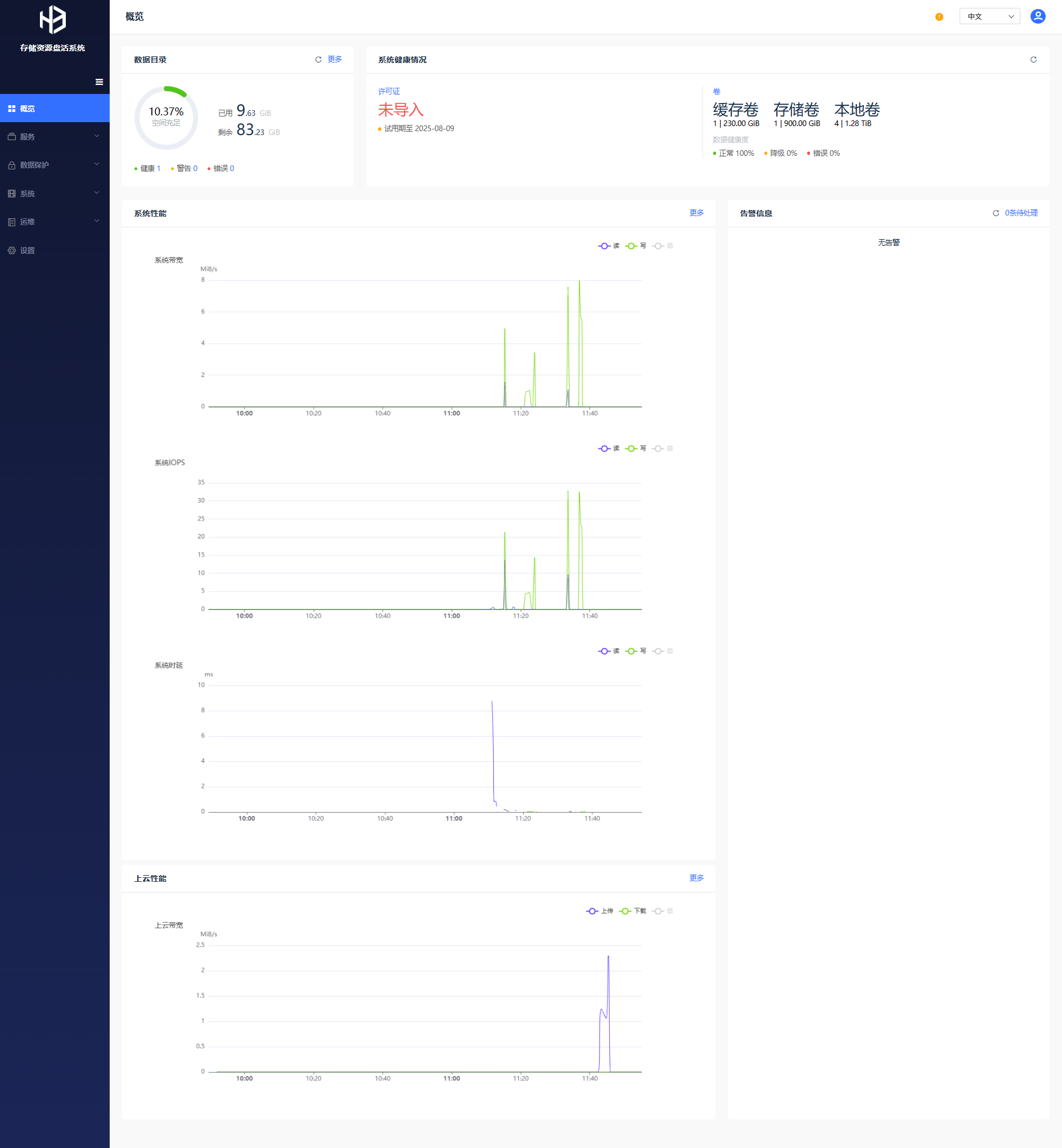Click 更多 link in 数据目录 panel
Viewport: 1062px width, 1148px height.
335,59
